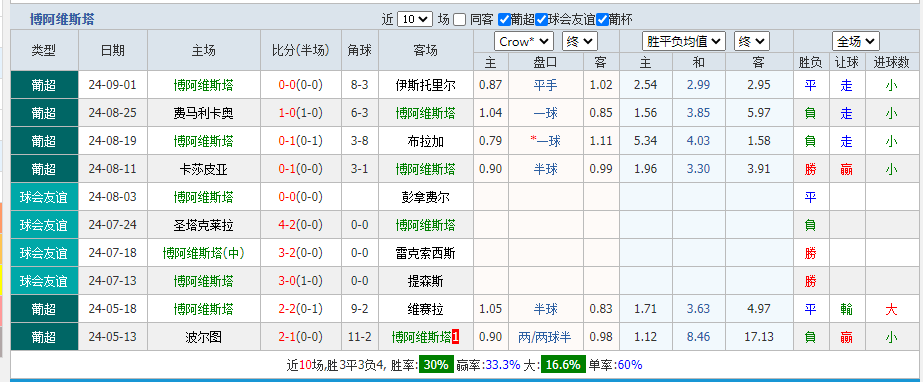Open the 胜平负均值 dropdown
The image size is (923, 382).
pyautogui.click(x=684, y=41)
